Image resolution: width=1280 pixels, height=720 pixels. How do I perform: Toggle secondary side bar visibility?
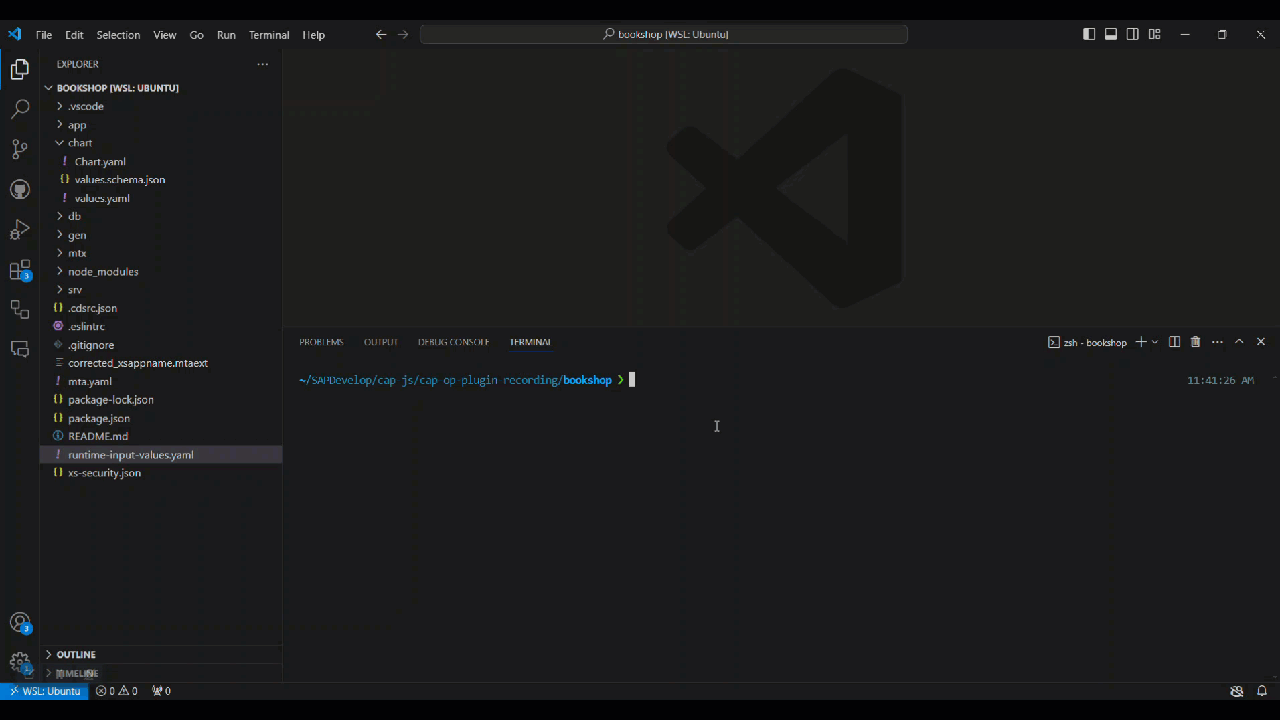(x=1132, y=34)
